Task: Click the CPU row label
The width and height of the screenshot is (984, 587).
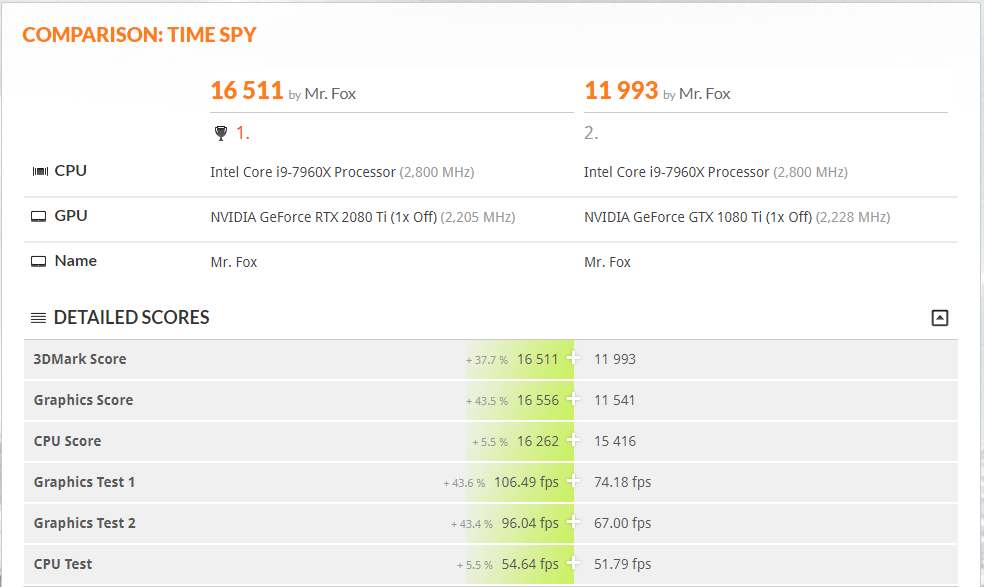Action: click(70, 171)
